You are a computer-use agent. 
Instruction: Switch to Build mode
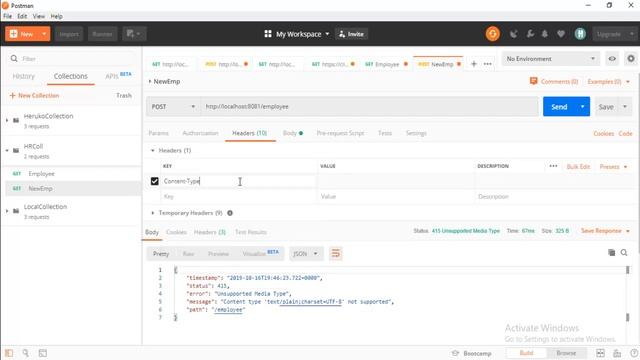tap(527, 353)
